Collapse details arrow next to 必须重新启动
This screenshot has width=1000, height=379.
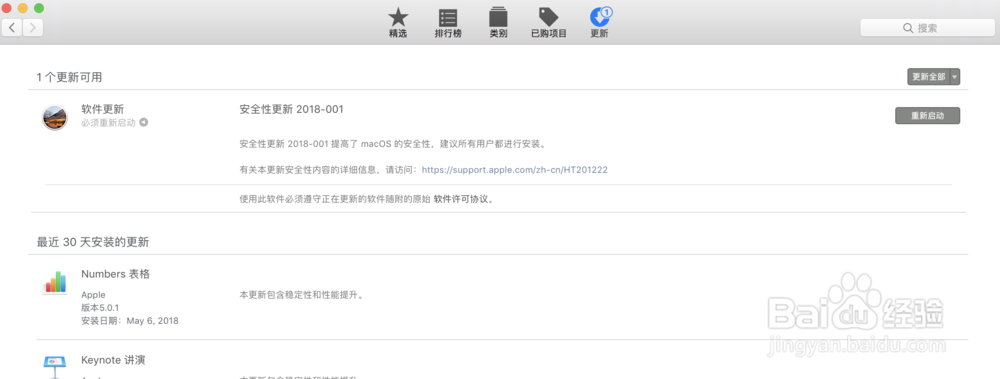point(143,122)
